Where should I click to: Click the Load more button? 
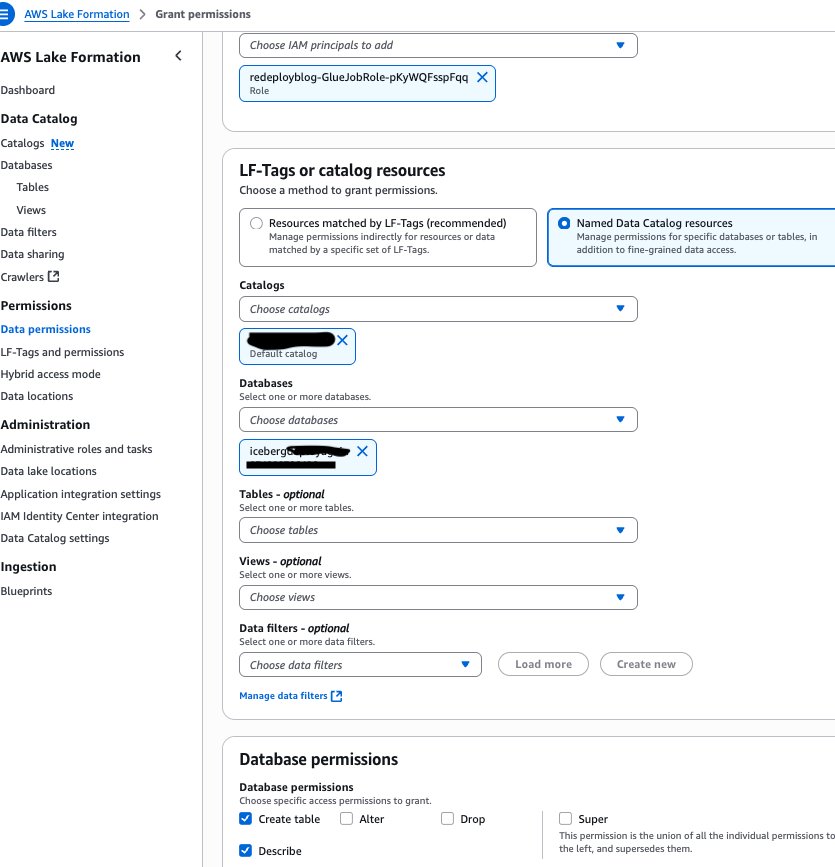543,664
